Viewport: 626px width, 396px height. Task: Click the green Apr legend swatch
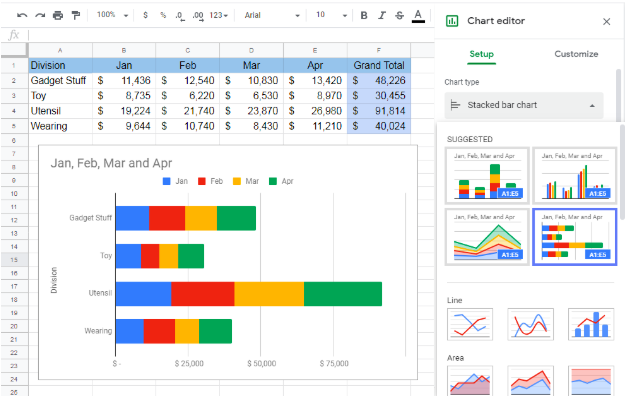[273, 181]
